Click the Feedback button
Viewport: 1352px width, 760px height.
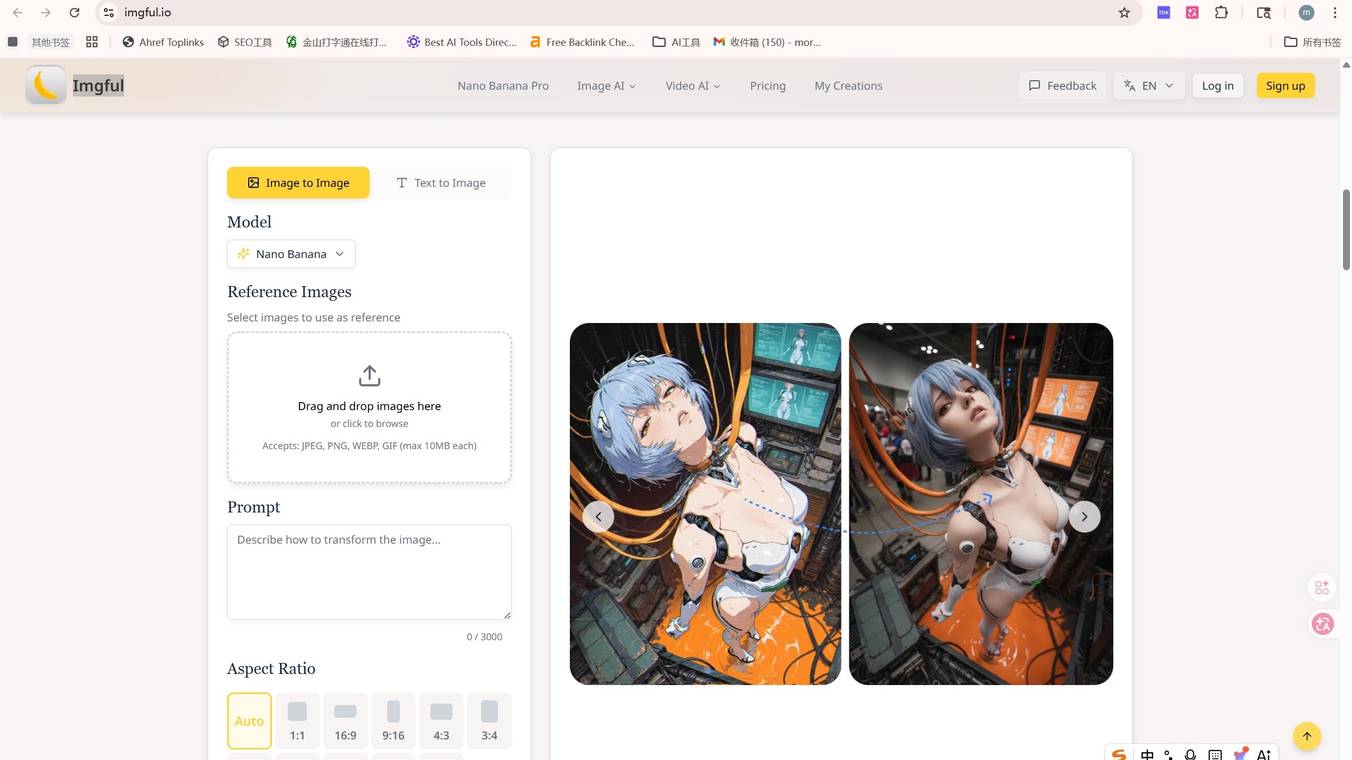pyautogui.click(x=1062, y=86)
